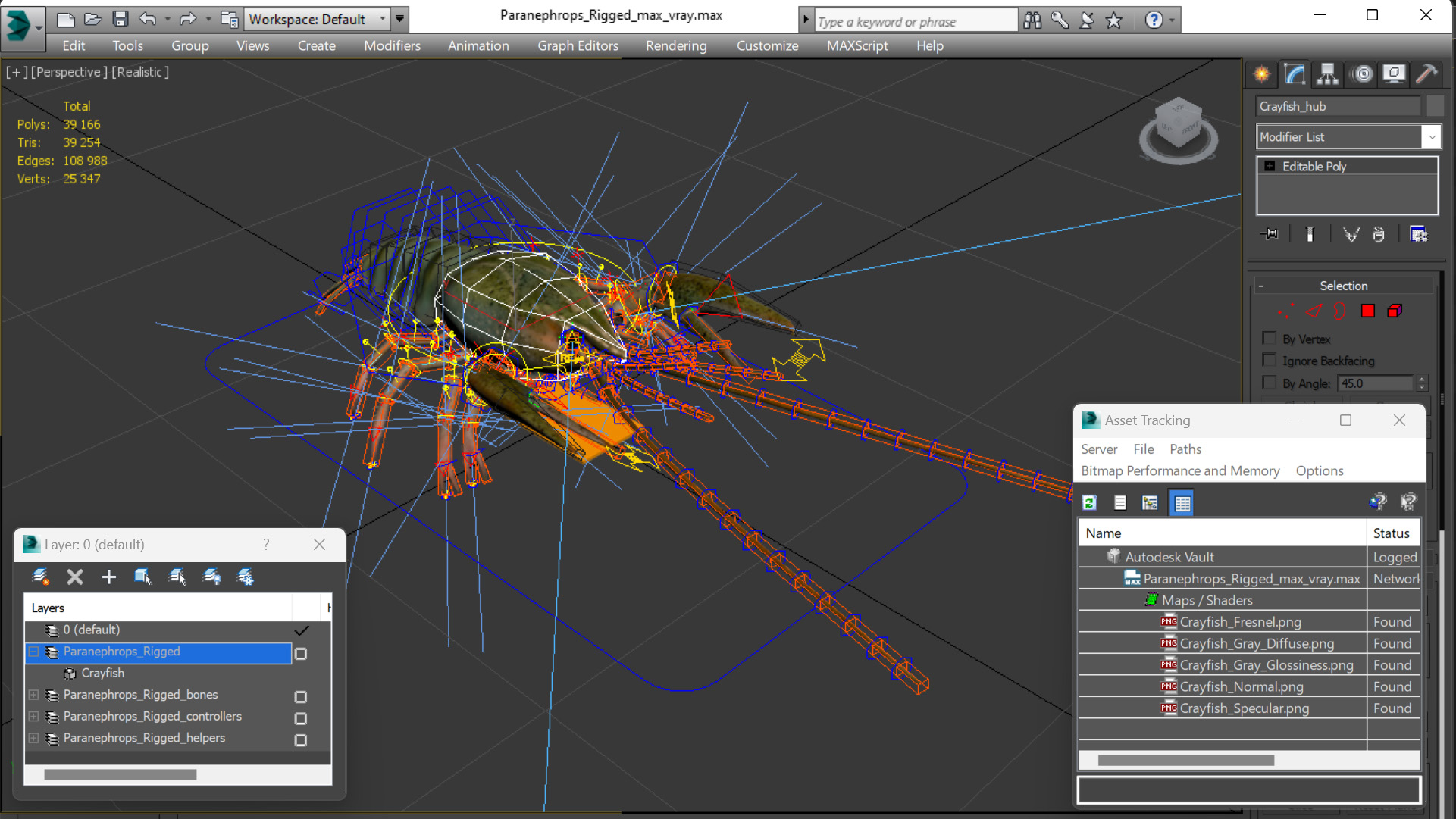Save the scene with the floppy icon

[x=121, y=19]
